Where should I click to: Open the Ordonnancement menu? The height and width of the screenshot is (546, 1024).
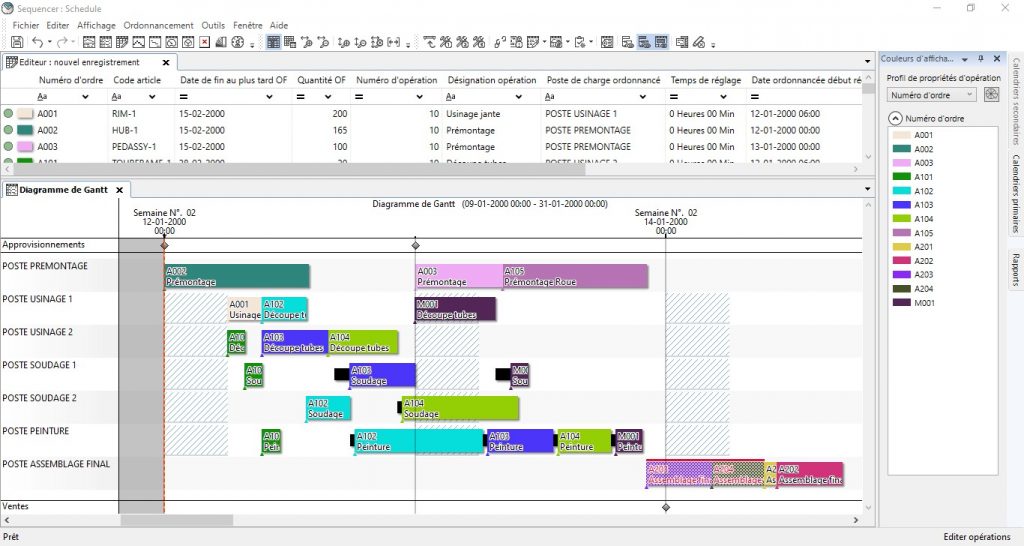tap(158, 25)
